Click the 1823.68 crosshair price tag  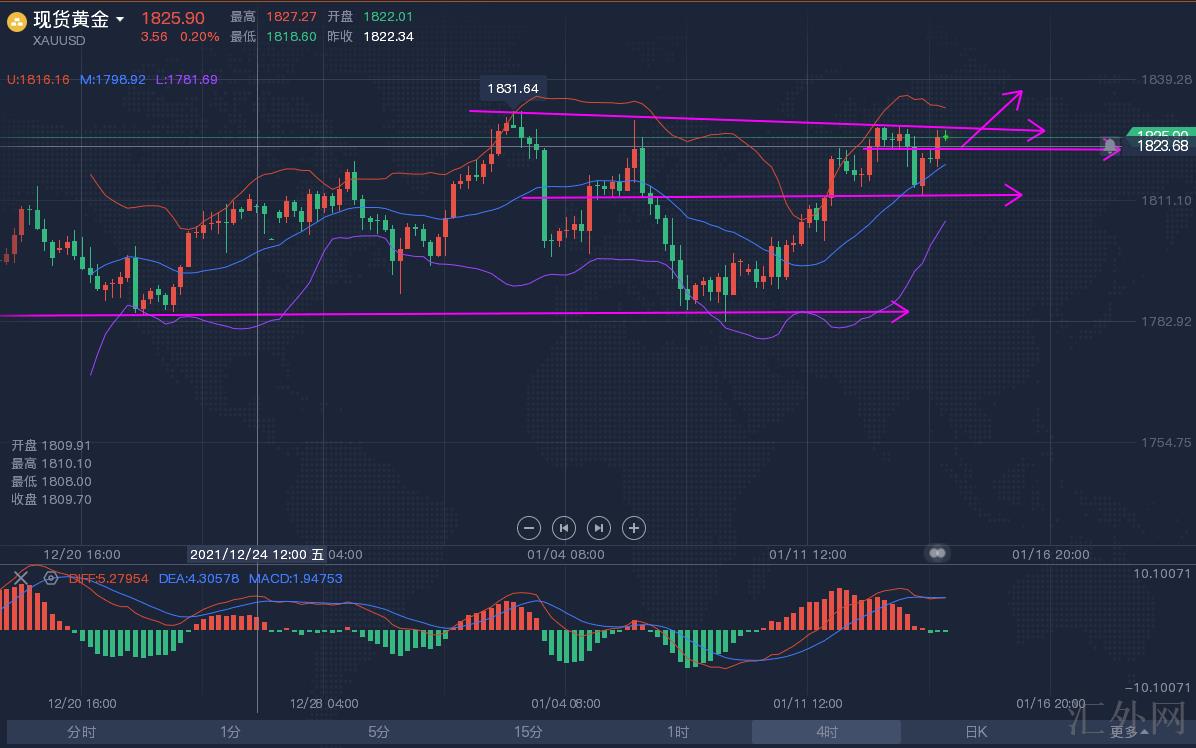1162,146
